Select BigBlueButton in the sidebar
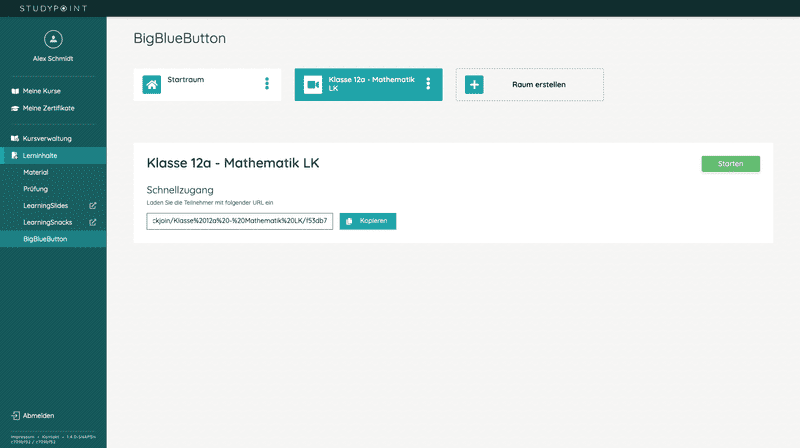The width and height of the screenshot is (800, 448). pyautogui.click(x=45, y=239)
